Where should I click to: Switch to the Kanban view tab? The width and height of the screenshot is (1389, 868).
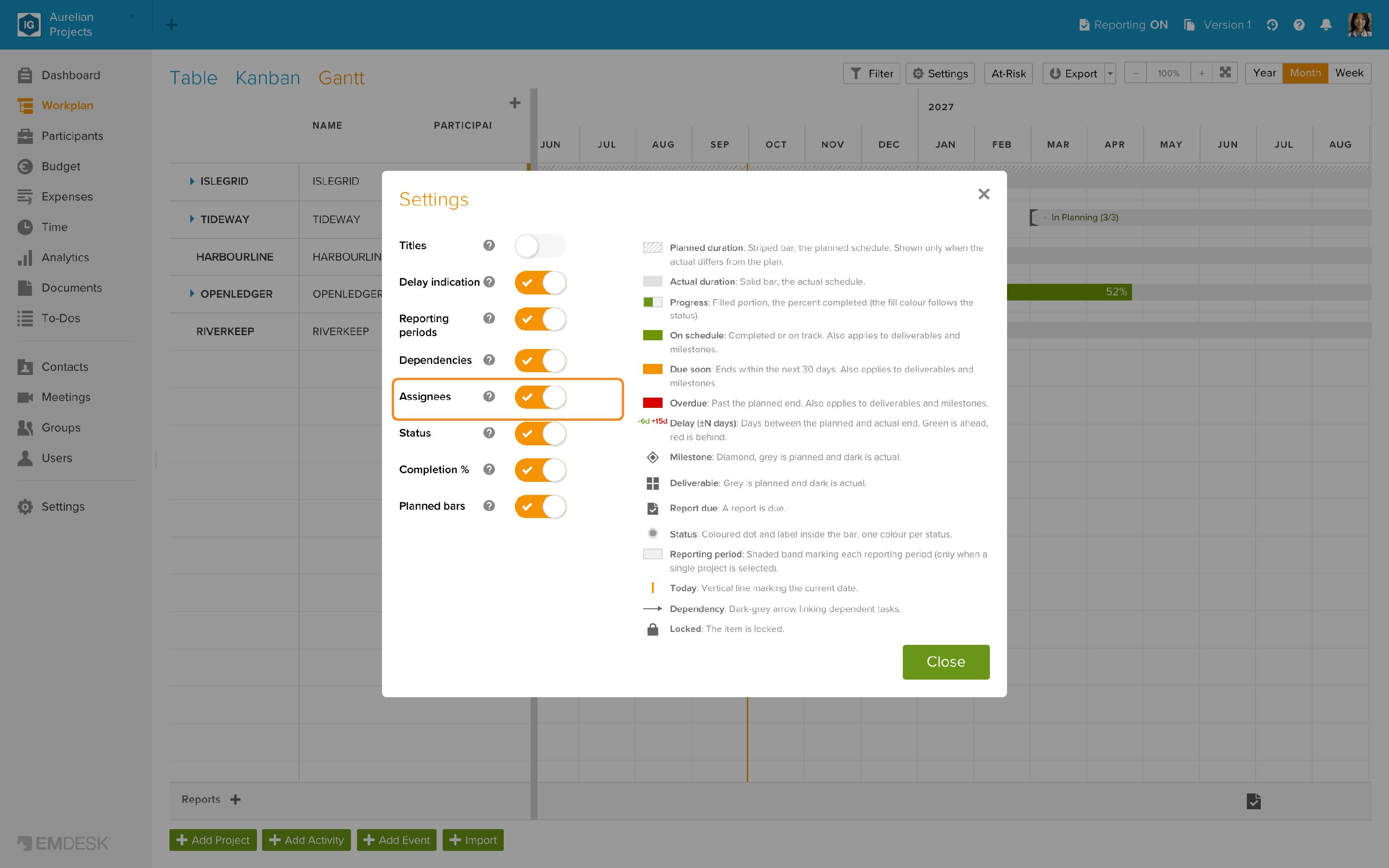pos(268,77)
